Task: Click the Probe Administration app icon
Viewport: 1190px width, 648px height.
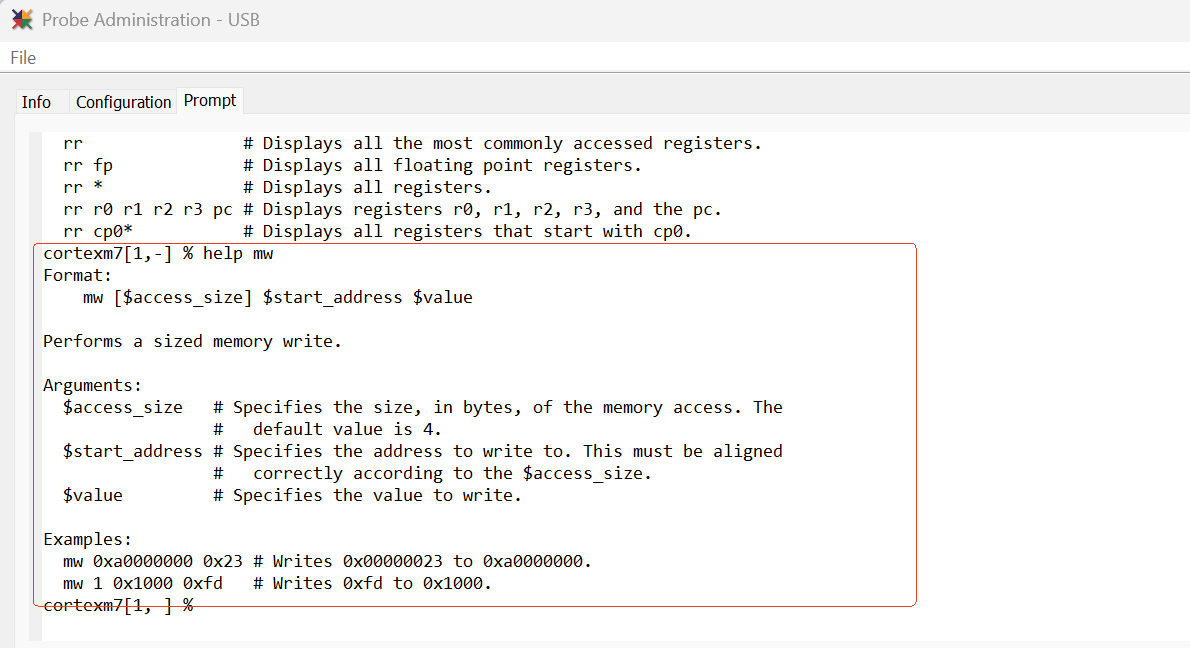Action: point(22,19)
